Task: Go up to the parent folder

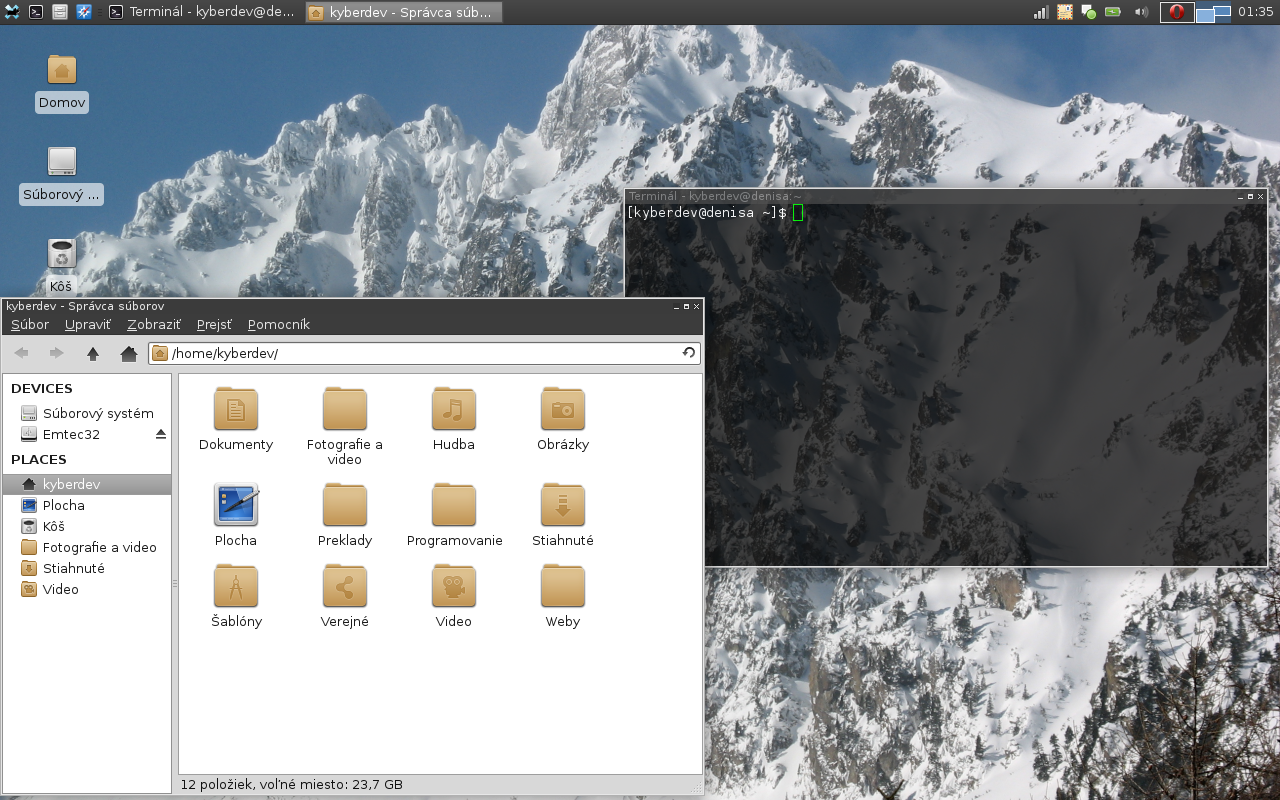Action: click(93, 353)
